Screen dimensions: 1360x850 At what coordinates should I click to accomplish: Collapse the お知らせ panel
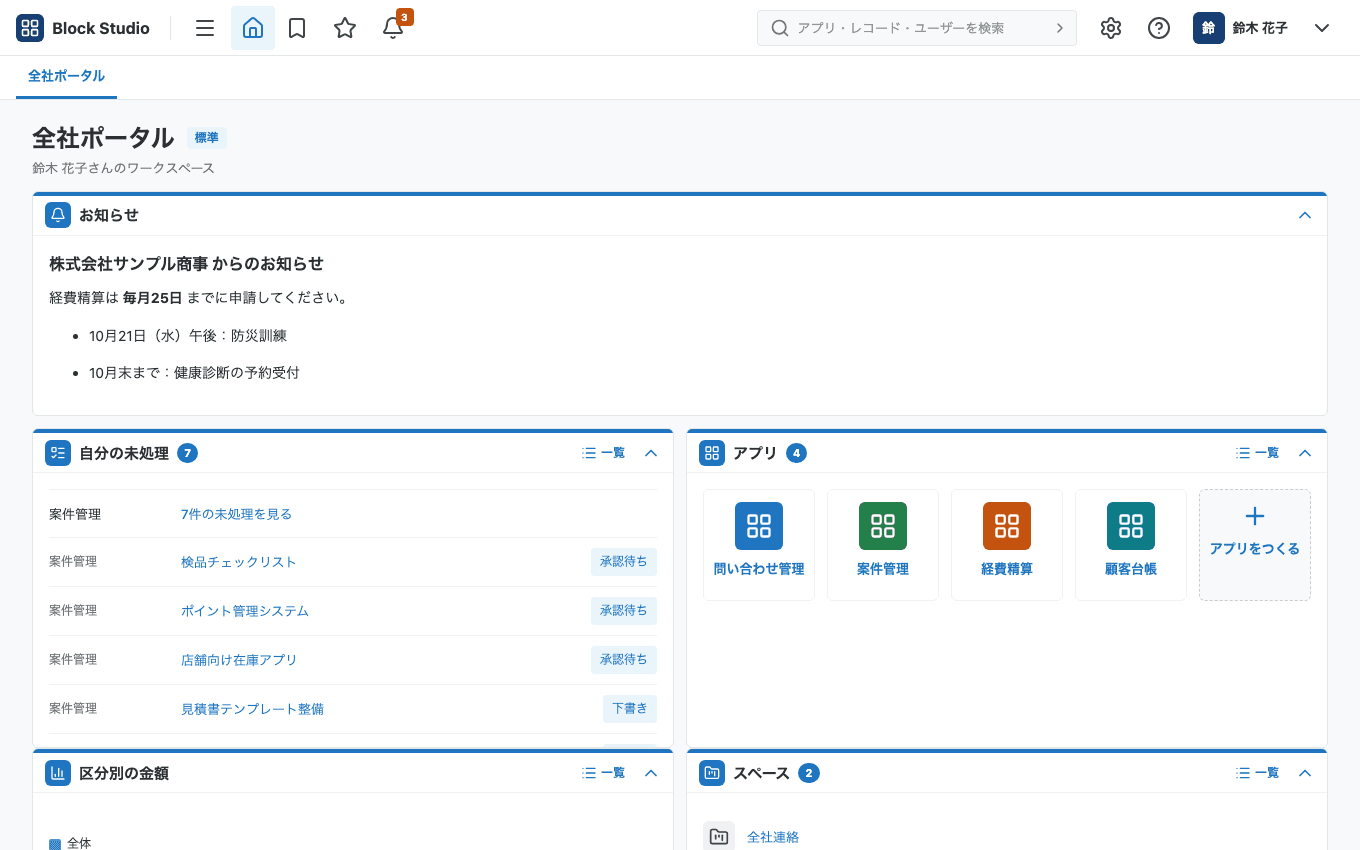tap(1304, 215)
